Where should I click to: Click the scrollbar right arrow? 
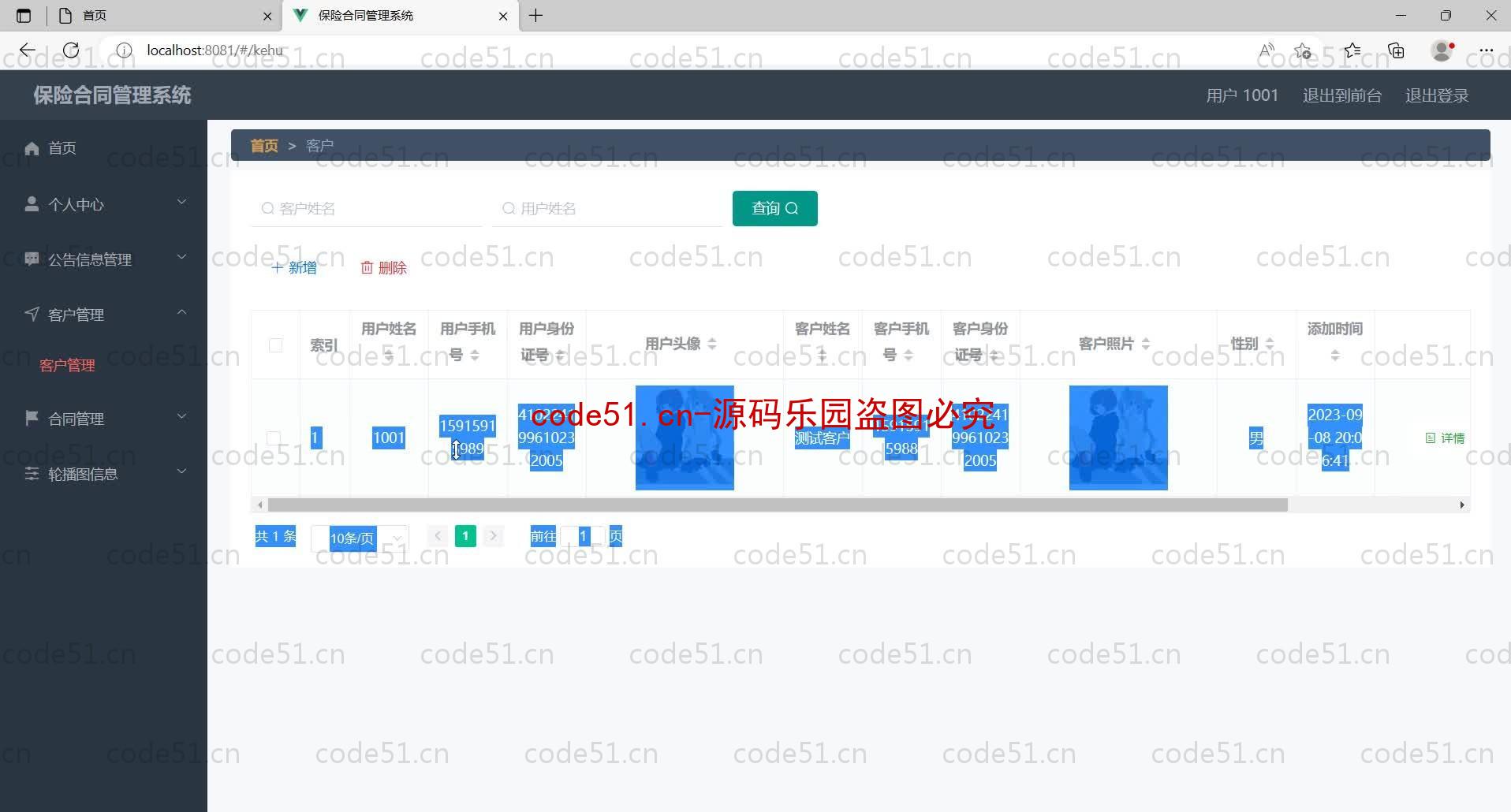(x=1462, y=505)
